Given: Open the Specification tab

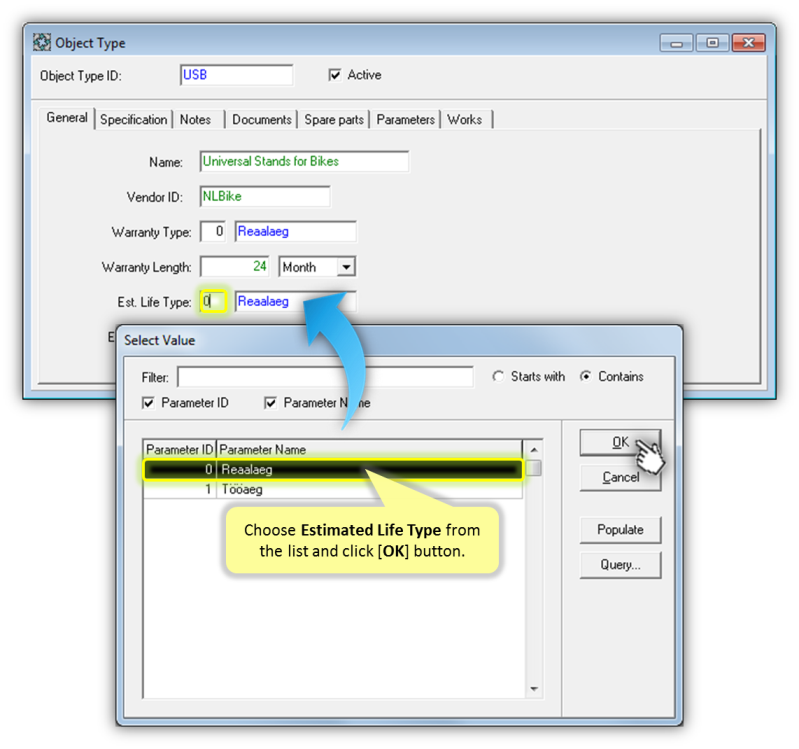Looking at the screenshot, I should [134, 119].
